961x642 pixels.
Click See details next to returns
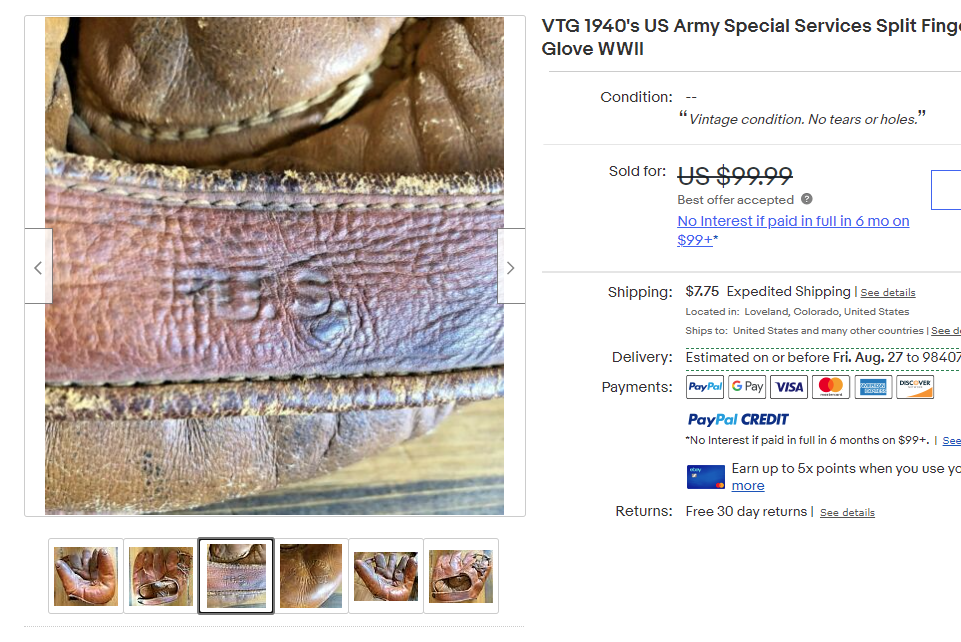coord(847,513)
